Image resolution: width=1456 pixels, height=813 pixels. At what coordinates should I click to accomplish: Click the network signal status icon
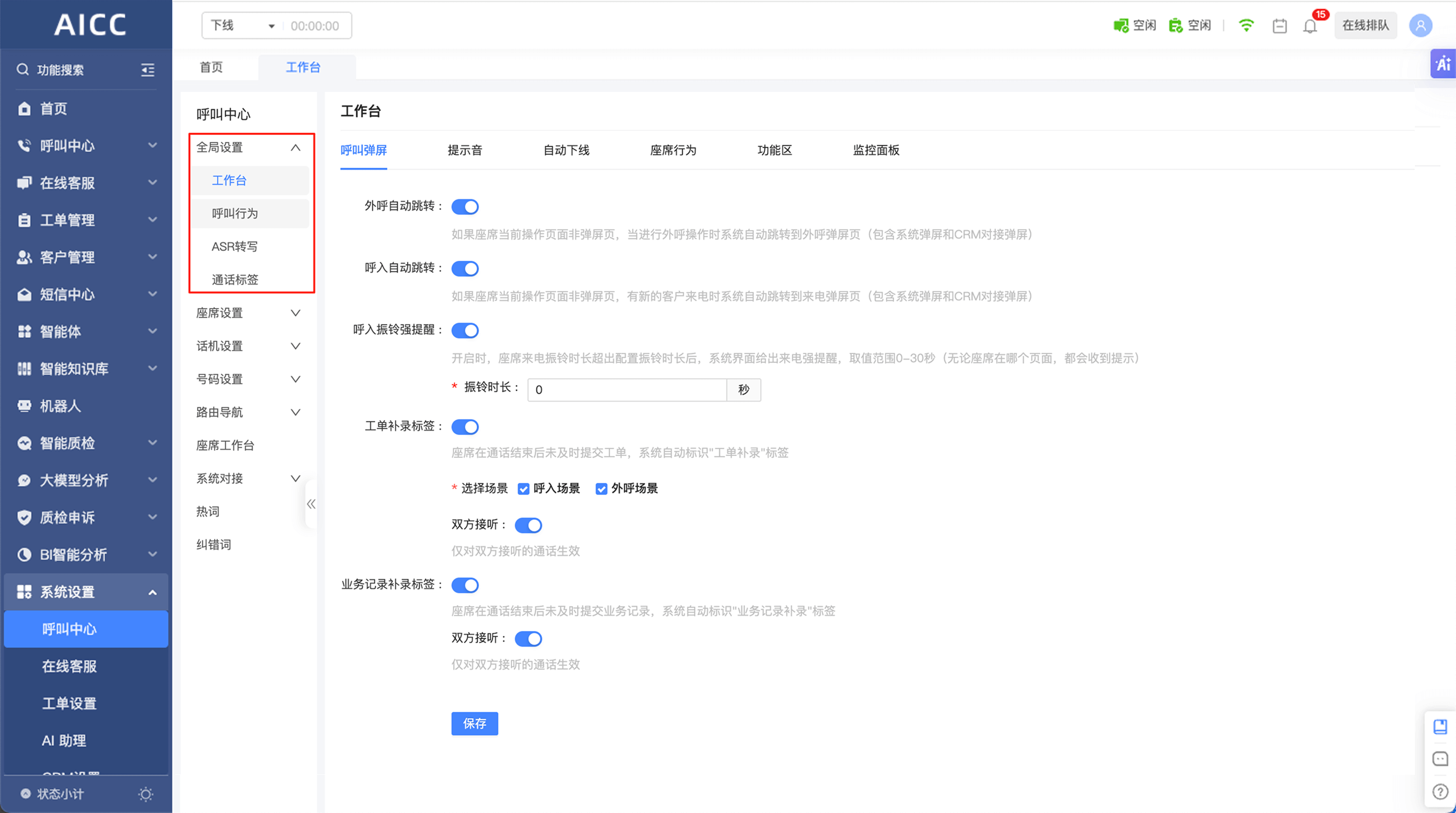coord(1246,25)
